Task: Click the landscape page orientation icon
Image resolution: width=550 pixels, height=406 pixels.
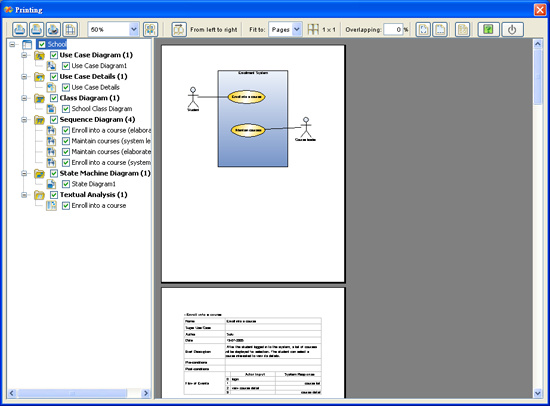Action: click(440, 29)
